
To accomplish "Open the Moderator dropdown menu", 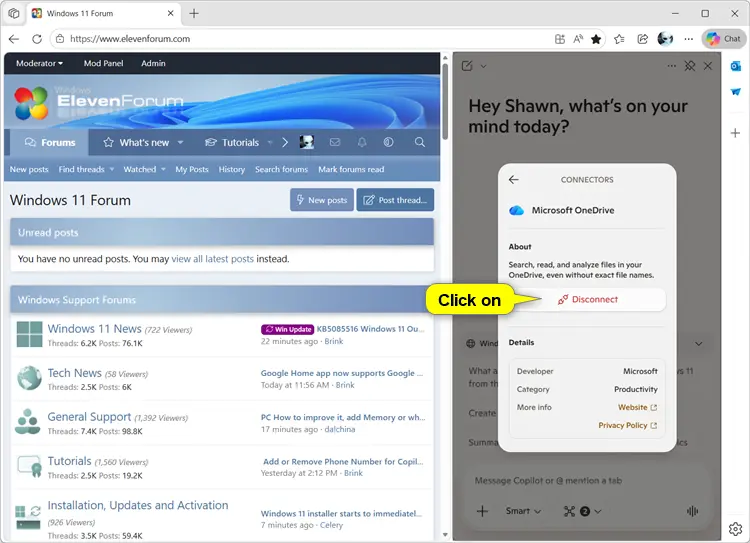I will 39,63.
